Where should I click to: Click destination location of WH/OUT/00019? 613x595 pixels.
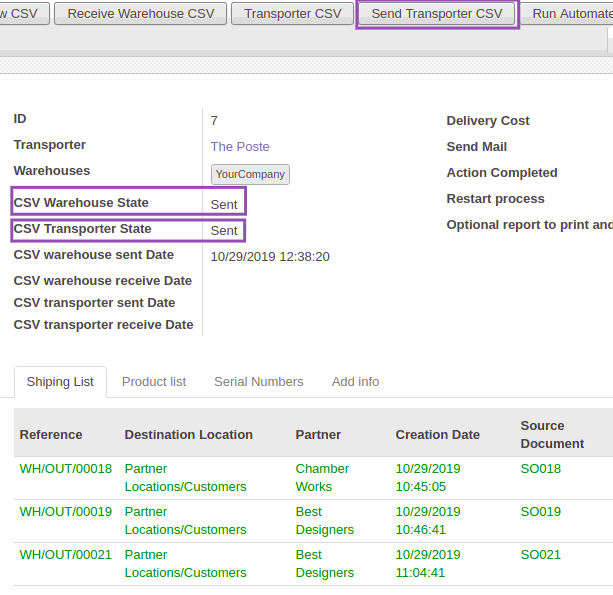(185, 521)
